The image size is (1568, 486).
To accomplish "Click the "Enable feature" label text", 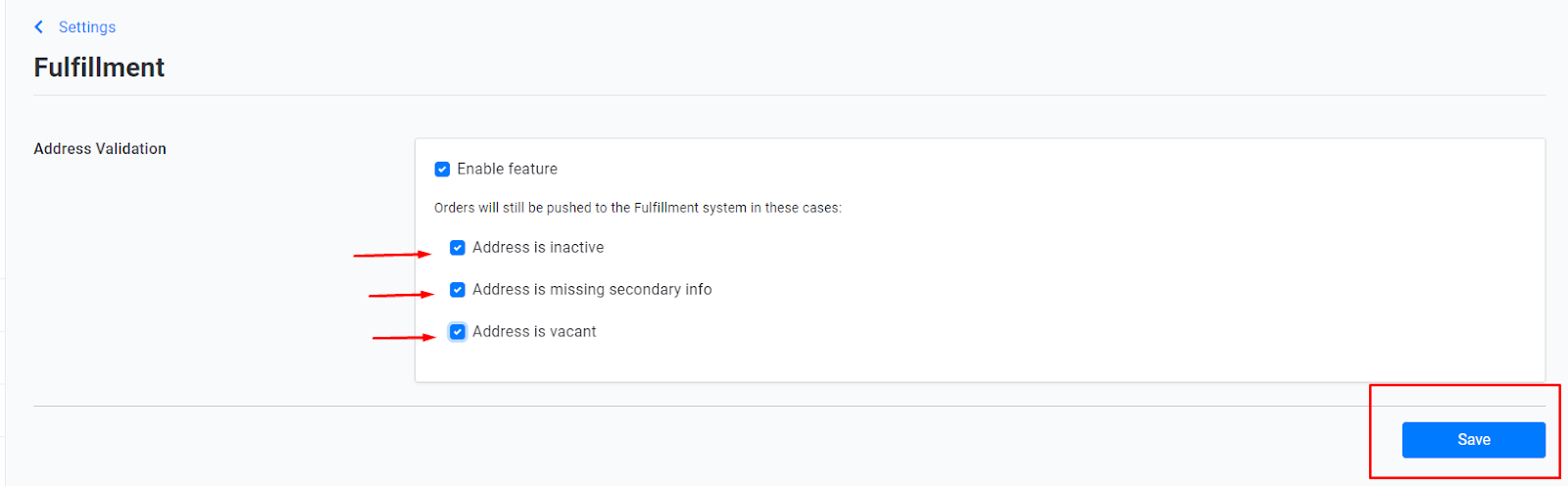I will coord(507,170).
